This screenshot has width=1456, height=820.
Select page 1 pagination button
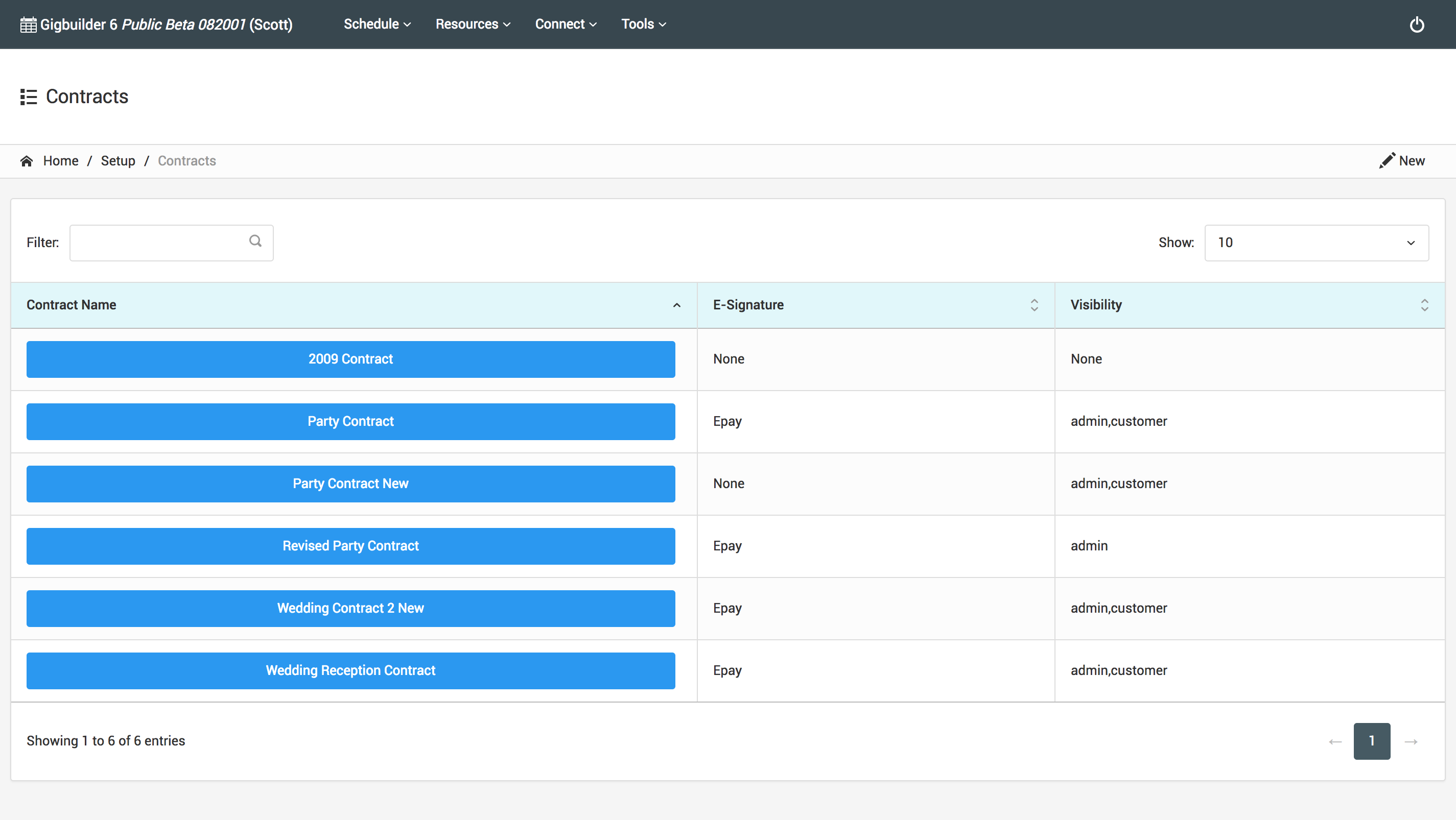(x=1372, y=741)
